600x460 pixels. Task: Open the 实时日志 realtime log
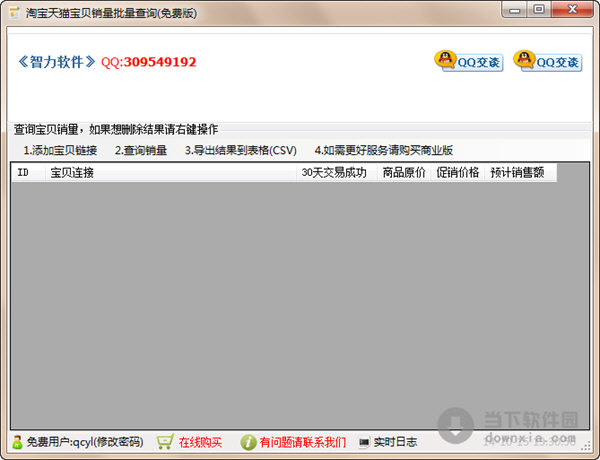395,443
